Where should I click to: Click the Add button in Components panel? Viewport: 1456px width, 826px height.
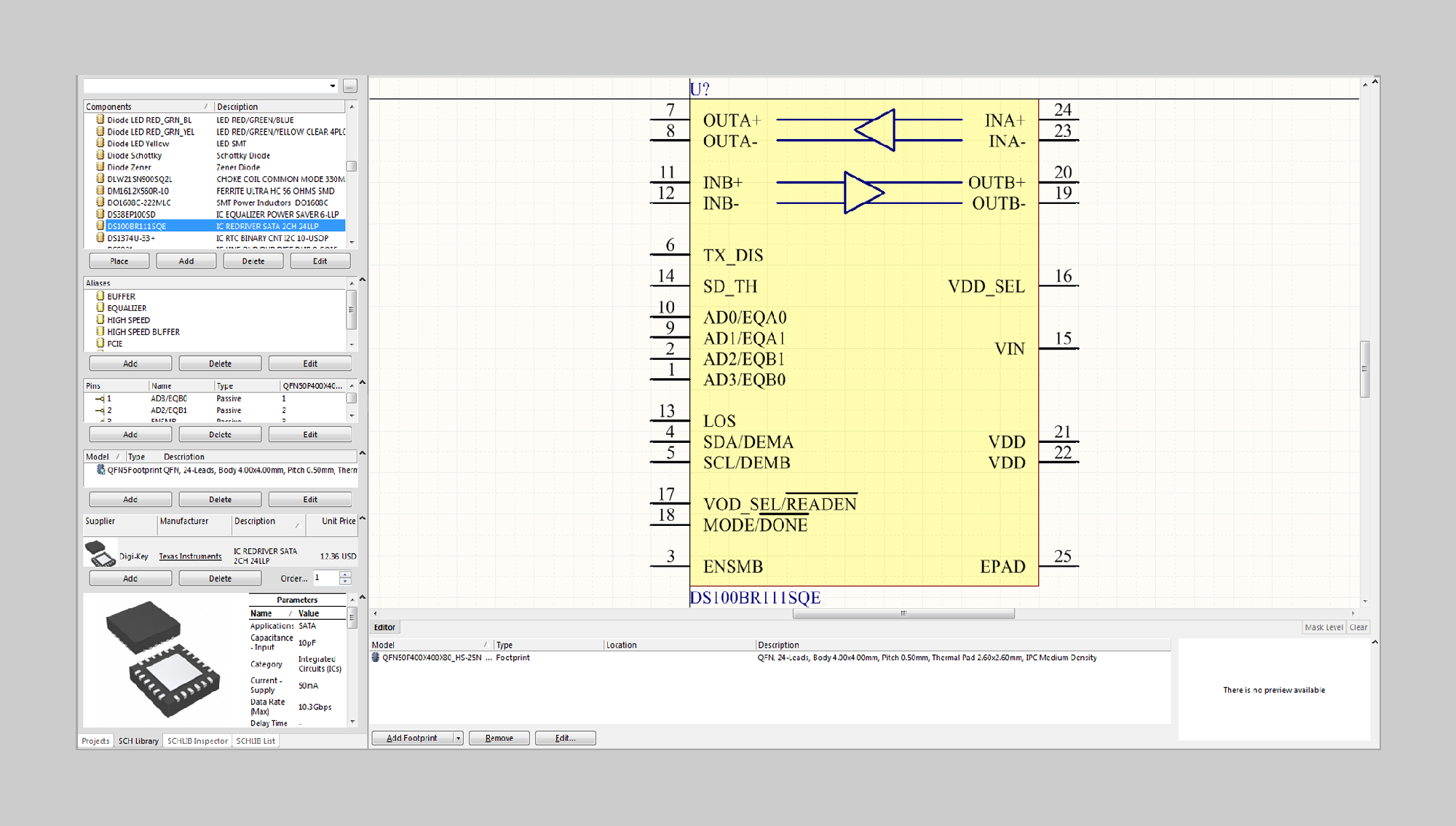[186, 261]
